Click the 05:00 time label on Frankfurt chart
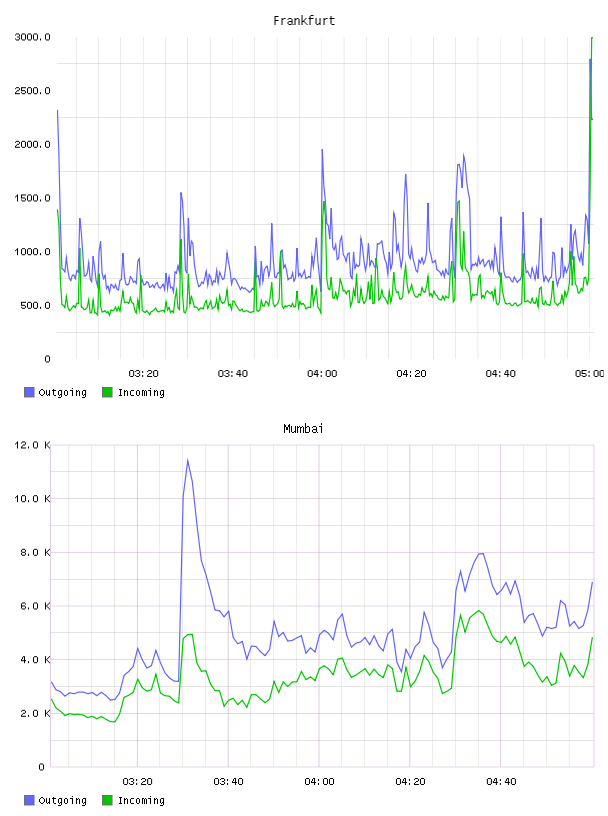The height and width of the screenshot is (816, 608). 590,374
